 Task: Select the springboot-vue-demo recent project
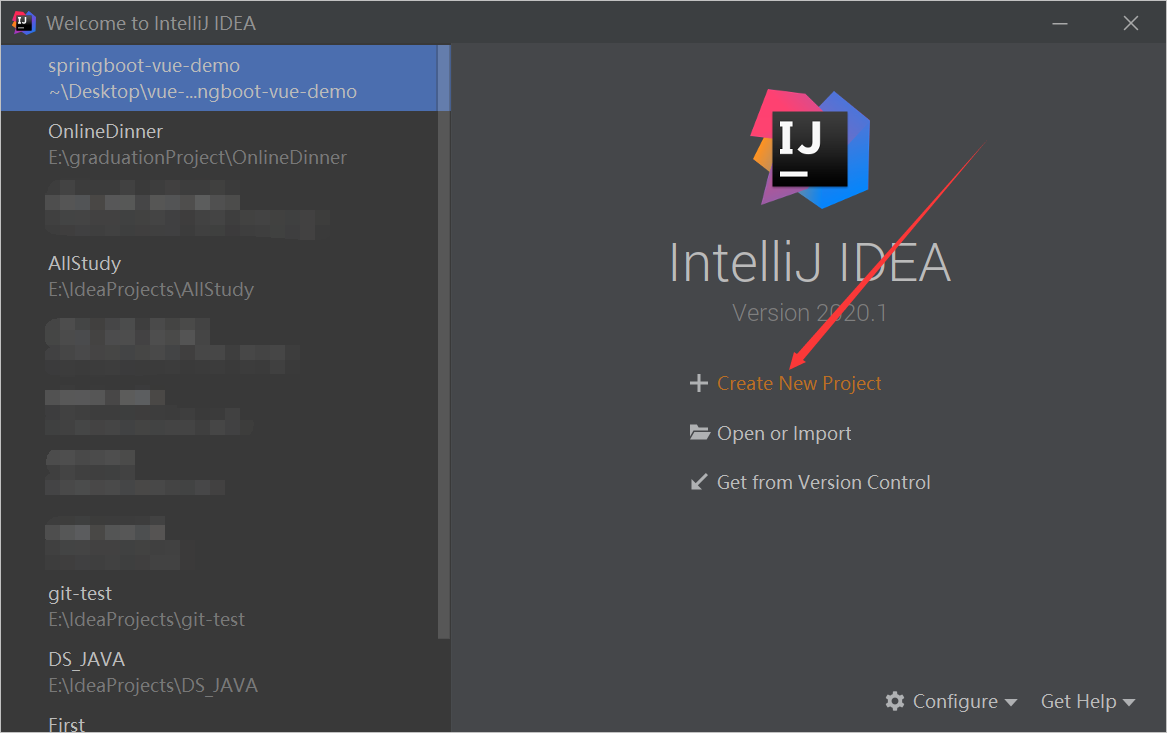point(200,77)
